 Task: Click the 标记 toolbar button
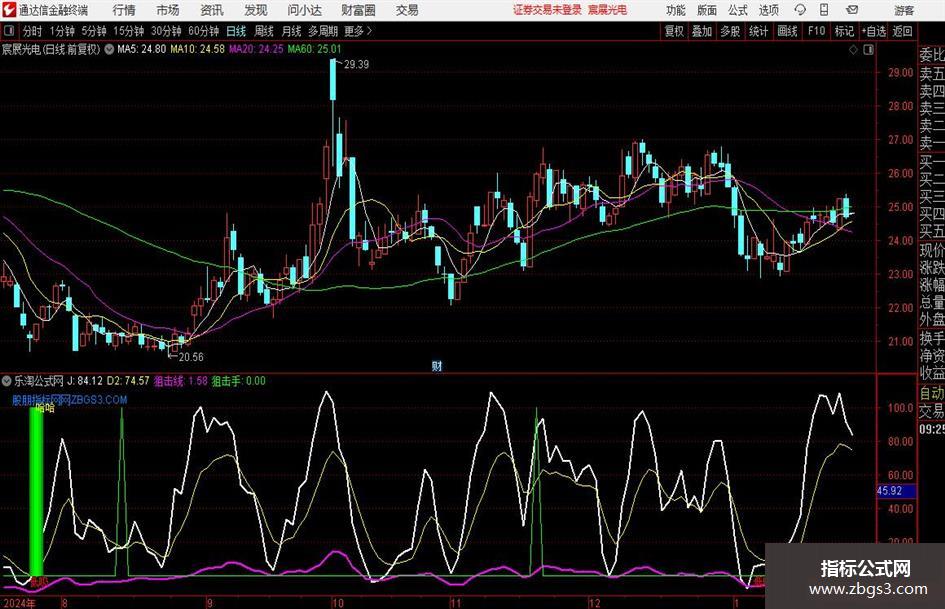click(x=844, y=31)
